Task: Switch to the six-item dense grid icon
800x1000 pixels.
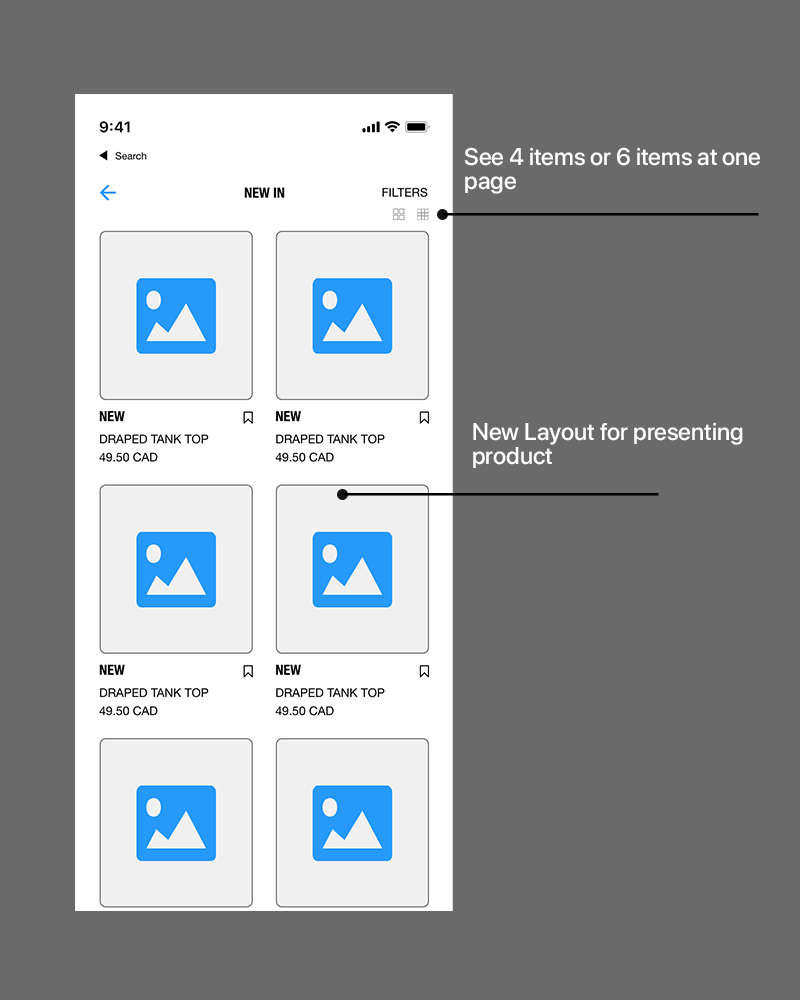Action: tap(423, 214)
